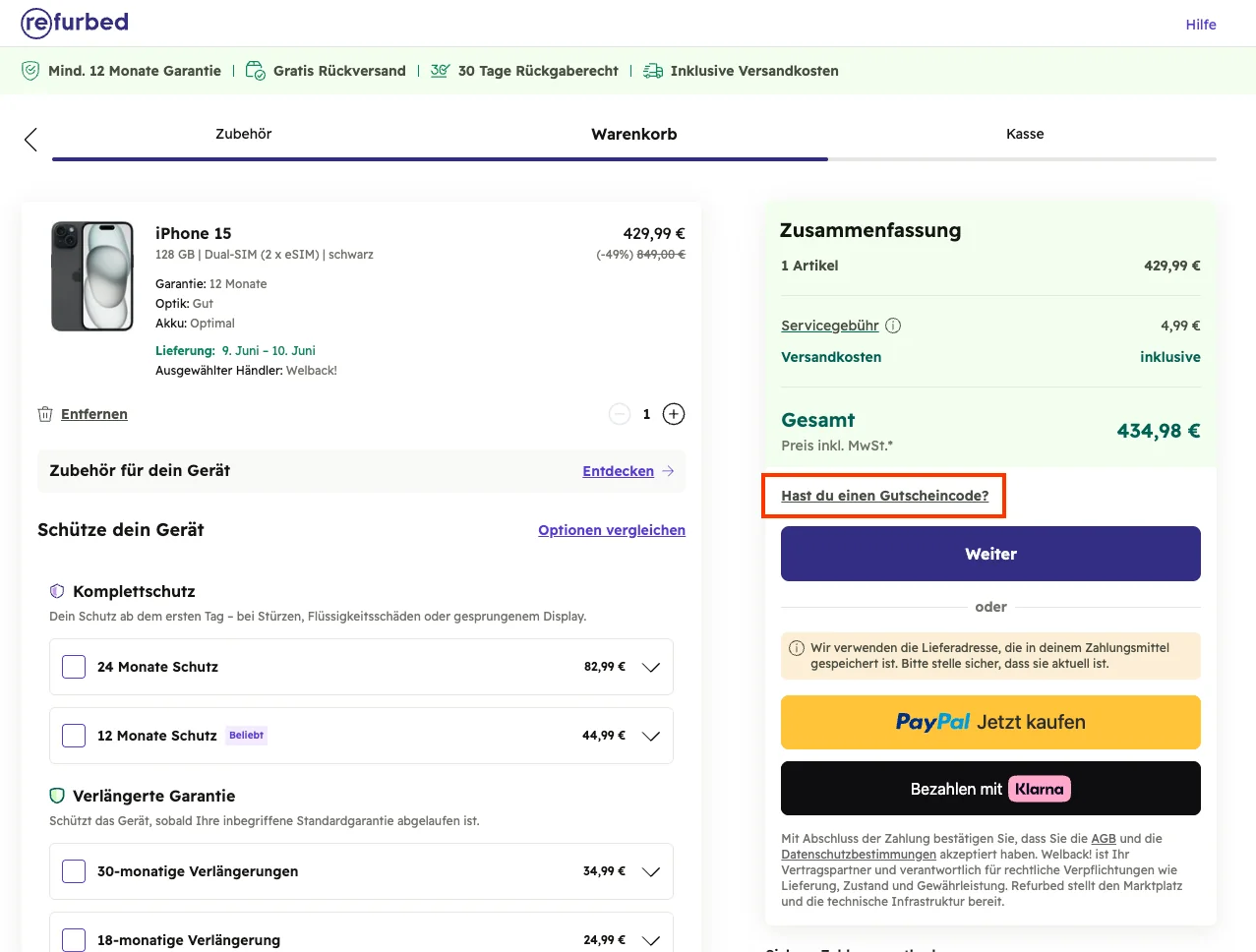Click the trash icon next to Entfernen
This screenshot has height=952, width=1256.
click(45, 414)
